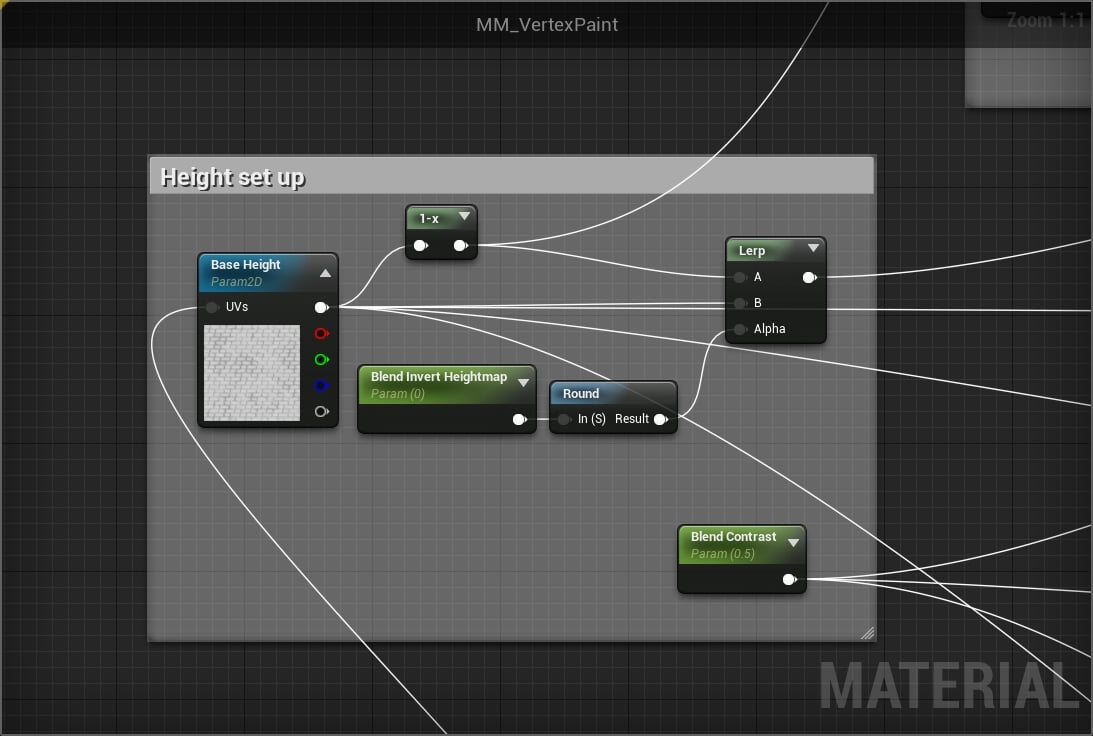Collapse the Base Height node preview arrow
This screenshot has height=736, width=1093.
326,273
